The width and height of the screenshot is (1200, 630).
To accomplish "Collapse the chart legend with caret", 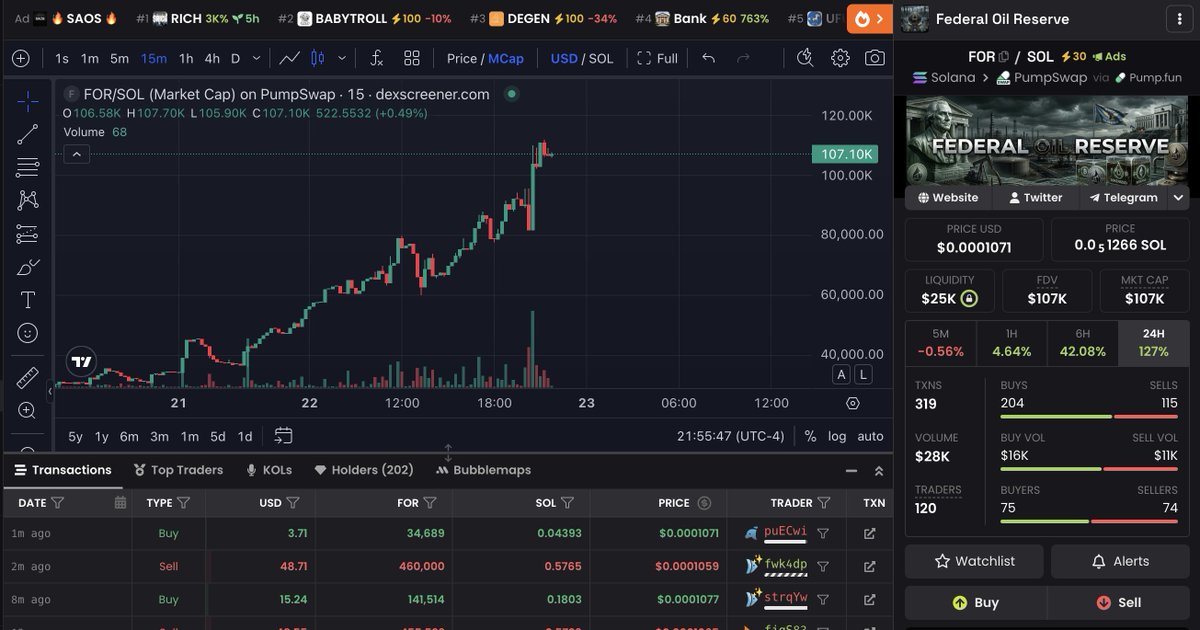I will pyautogui.click(x=77, y=154).
